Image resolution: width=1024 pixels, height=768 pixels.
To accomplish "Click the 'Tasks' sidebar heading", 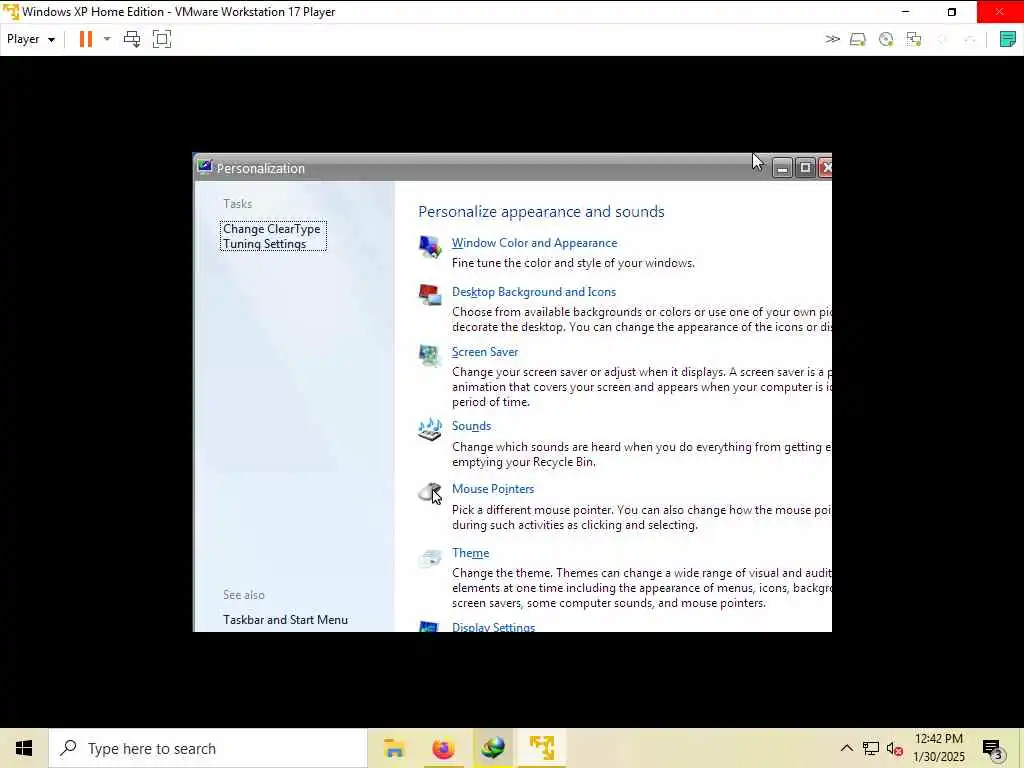I will pos(238,204).
